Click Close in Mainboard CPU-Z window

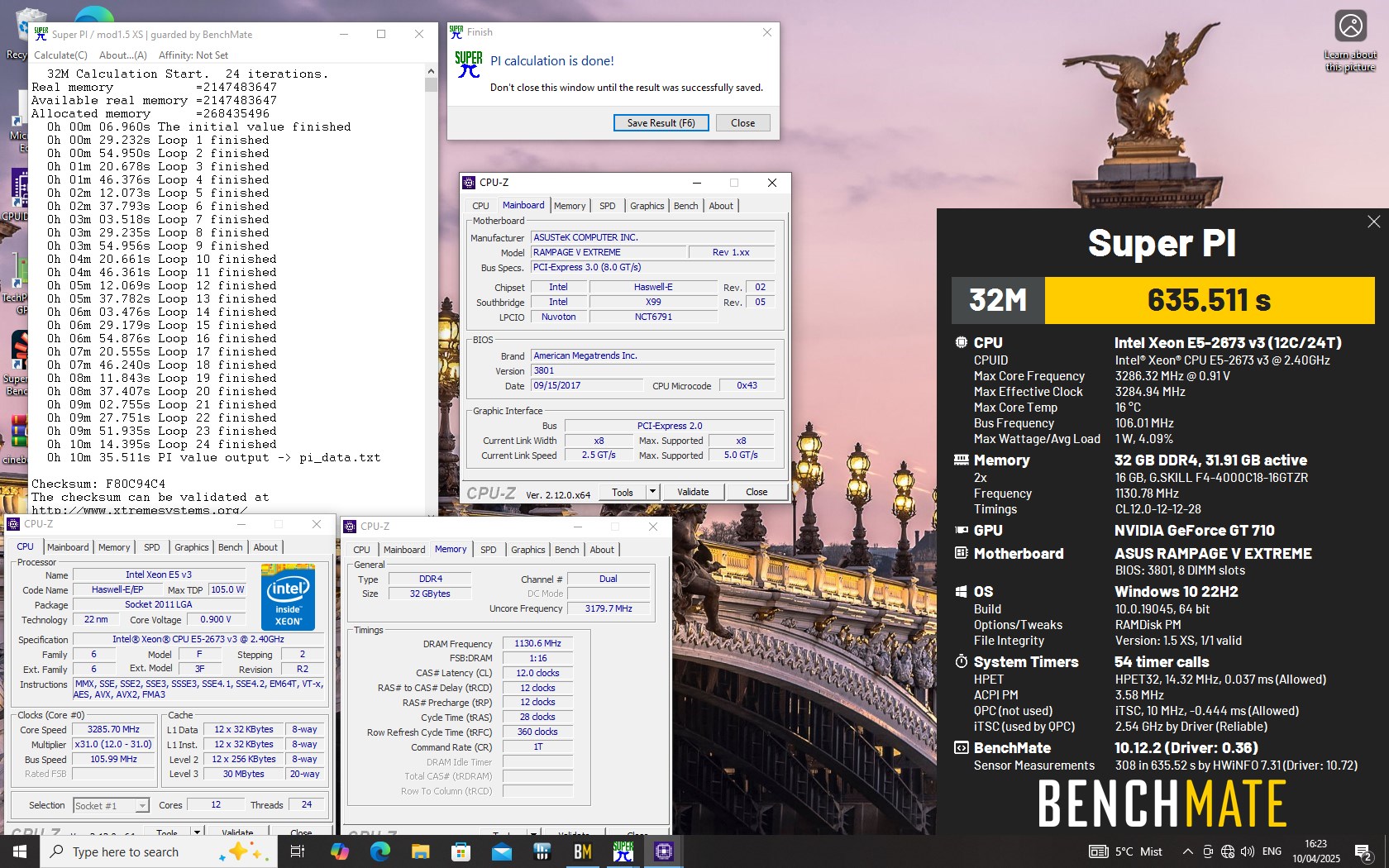pos(757,492)
